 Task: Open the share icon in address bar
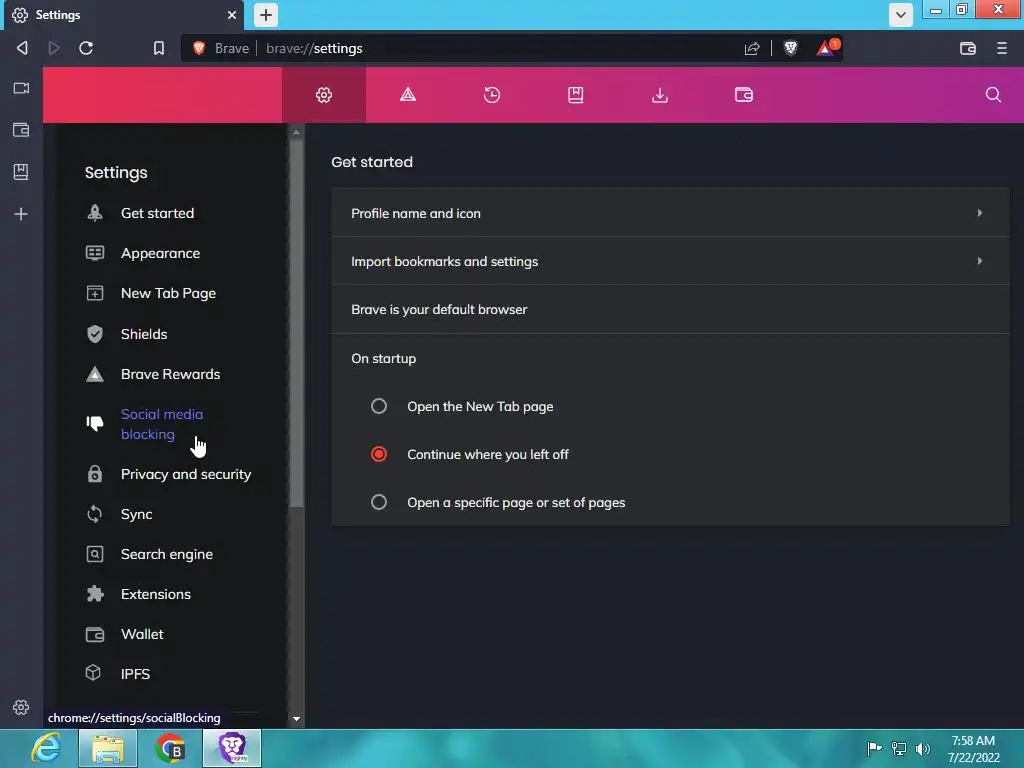(752, 48)
